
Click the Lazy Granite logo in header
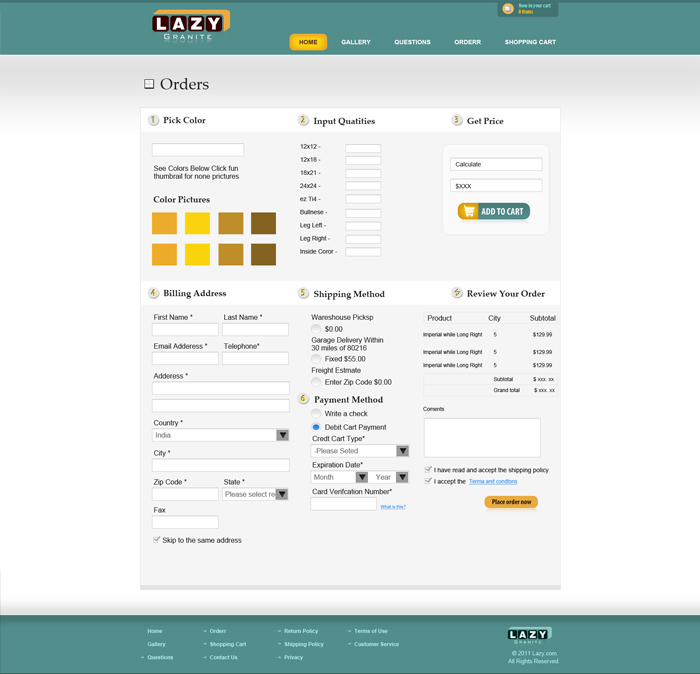coord(191,25)
